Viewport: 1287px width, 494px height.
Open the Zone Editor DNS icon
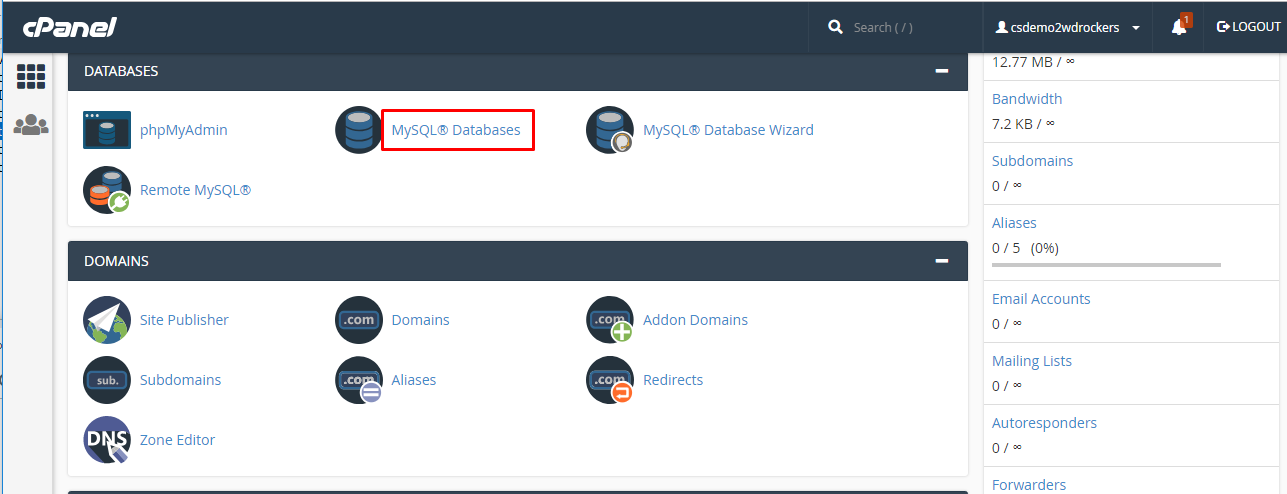(x=107, y=440)
